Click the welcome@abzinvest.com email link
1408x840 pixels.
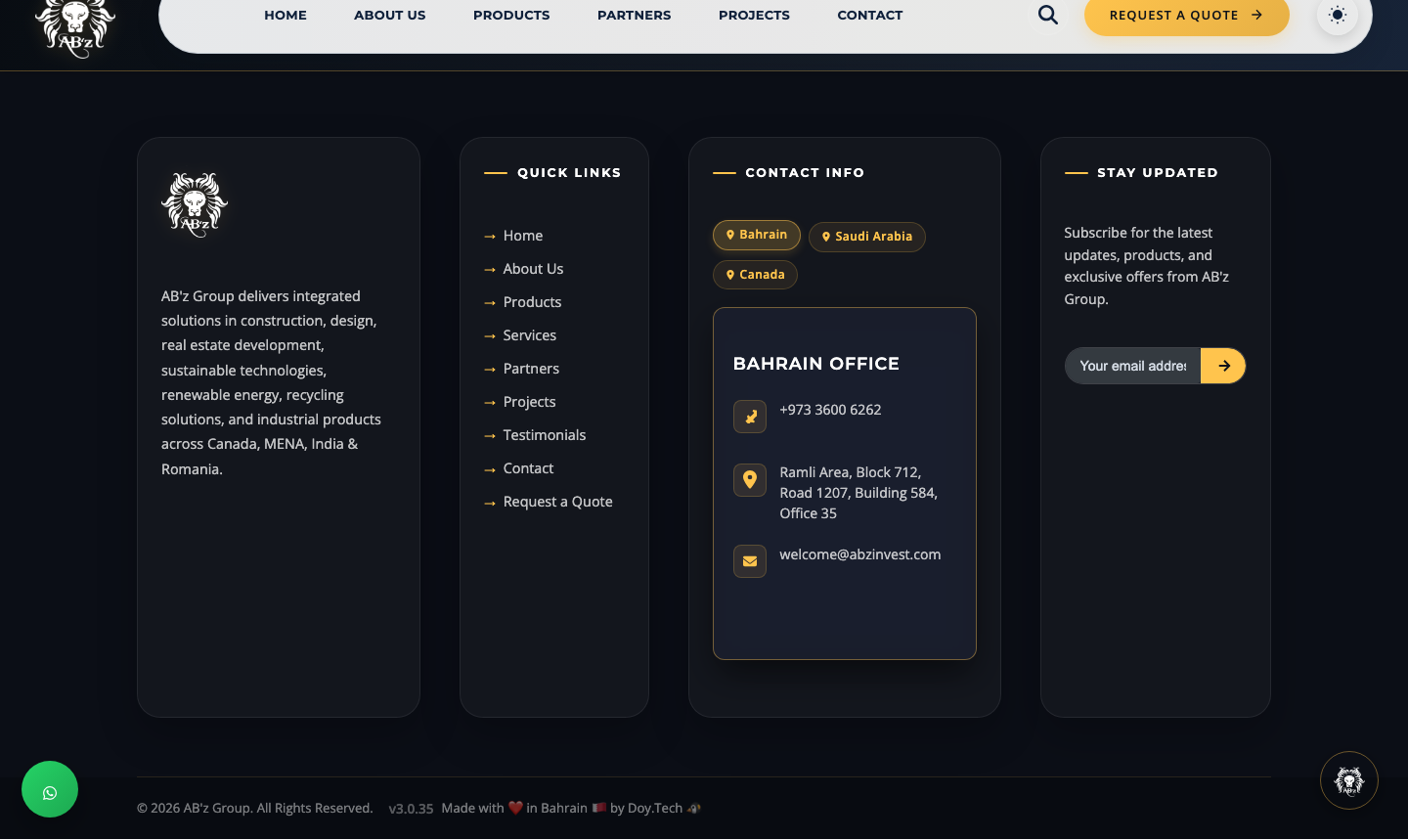(860, 554)
